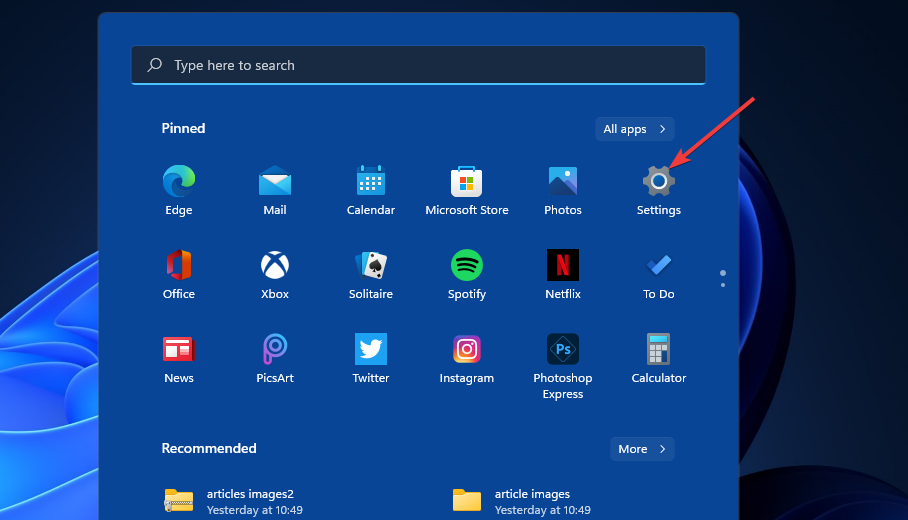Launch the Mail app
Screen dimensions: 908x520
(275, 191)
